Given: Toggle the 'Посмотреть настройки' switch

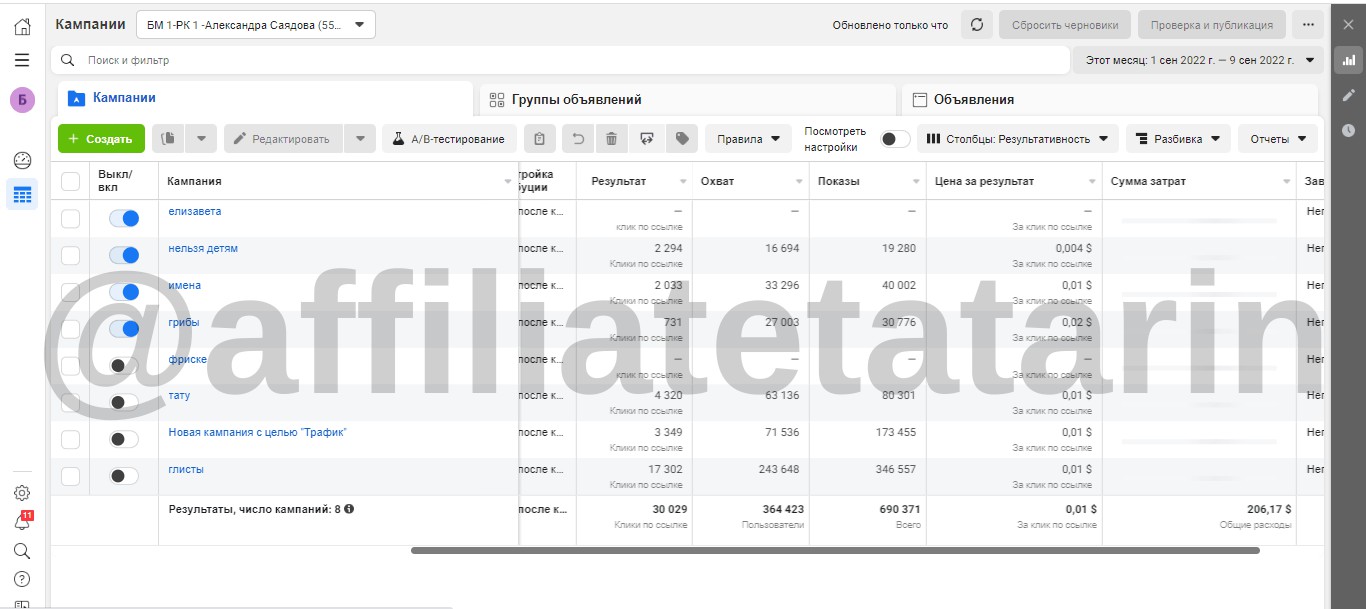Looking at the screenshot, I should click(895, 139).
